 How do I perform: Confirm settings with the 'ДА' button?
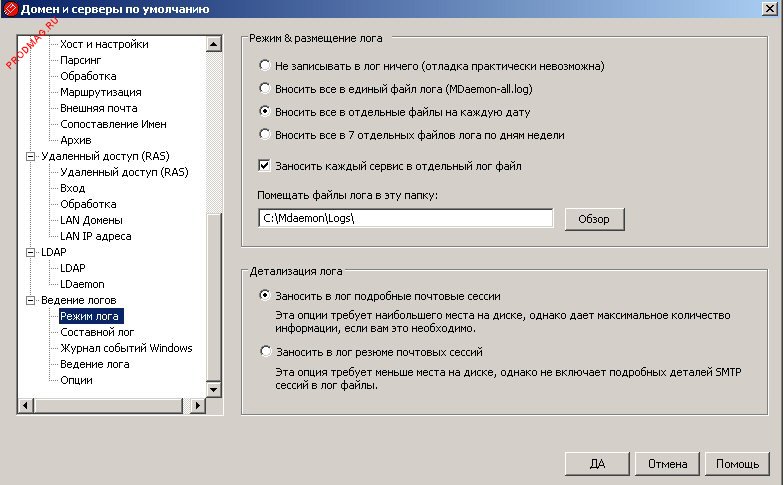pyautogui.click(x=596, y=464)
